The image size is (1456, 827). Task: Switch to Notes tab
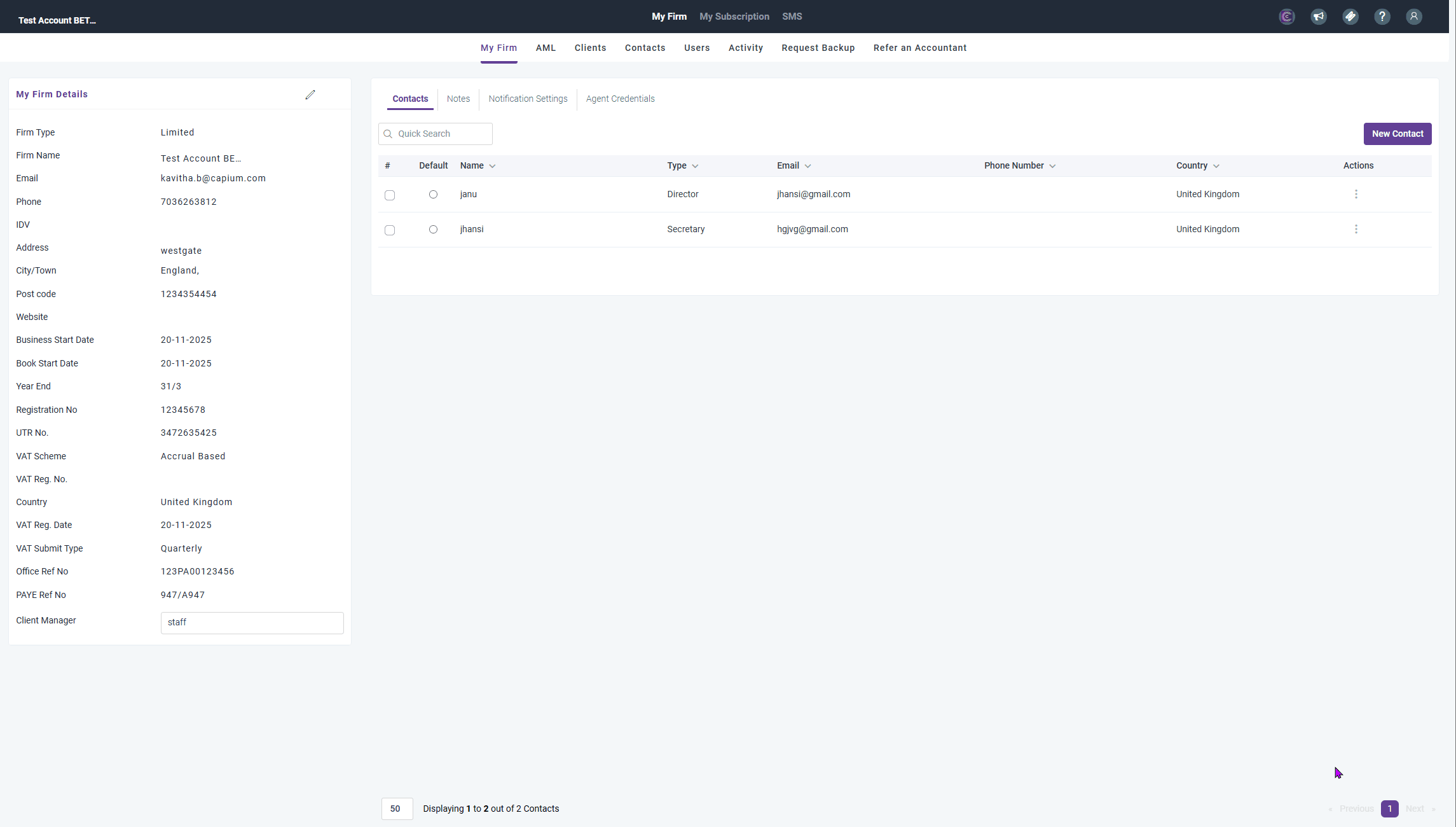click(x=458, y=99)
